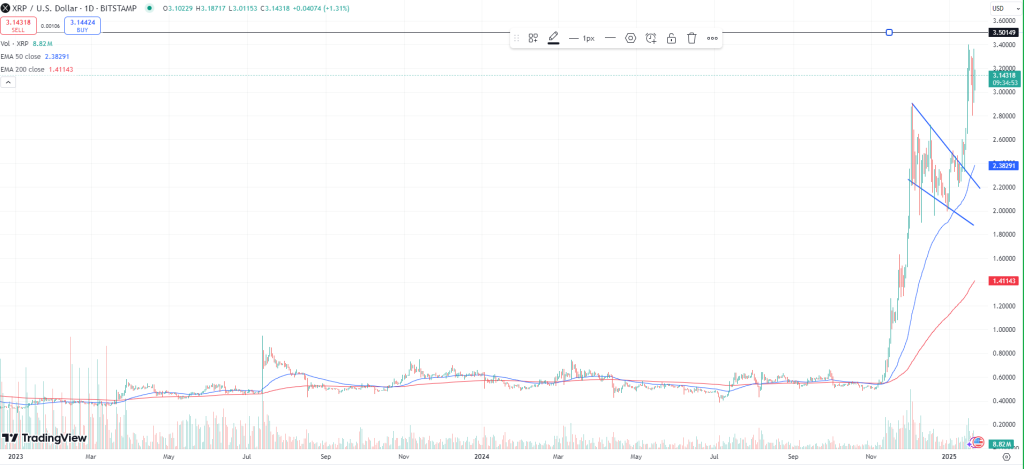Toggle the lock on the selected line
This screenshot has width=1024, height=469.
(671, 38)
